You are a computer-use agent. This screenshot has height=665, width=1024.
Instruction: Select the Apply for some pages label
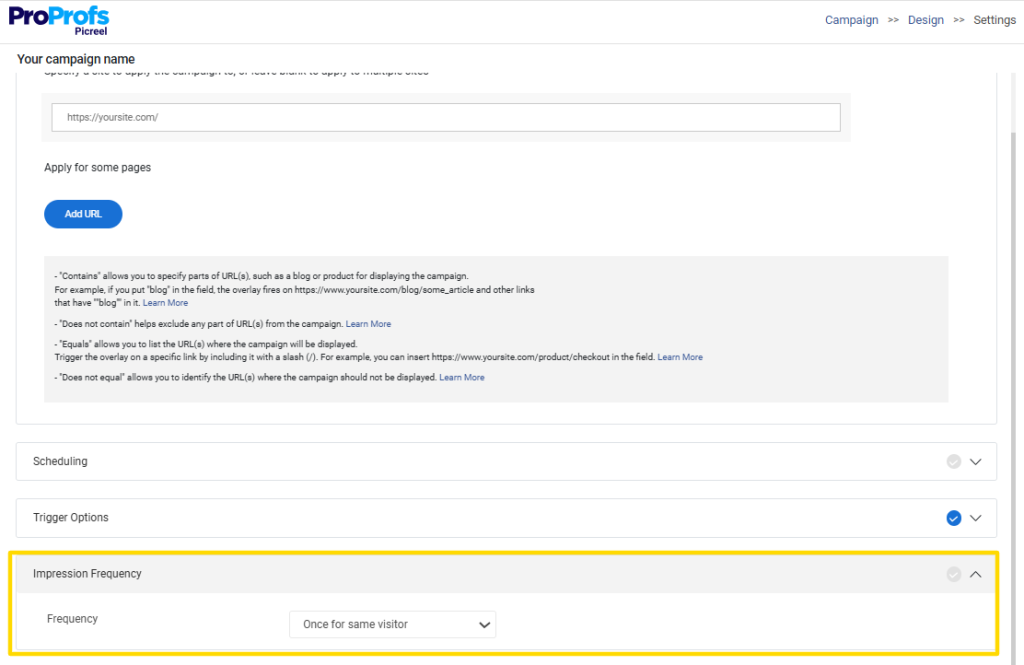(97, 167)
